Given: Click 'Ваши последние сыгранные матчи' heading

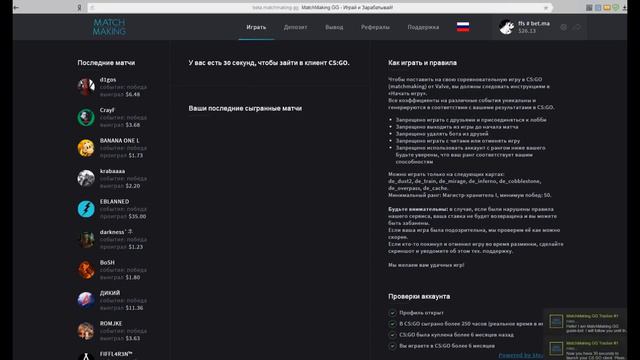Looking at the screenshot, I should (245, 108).
